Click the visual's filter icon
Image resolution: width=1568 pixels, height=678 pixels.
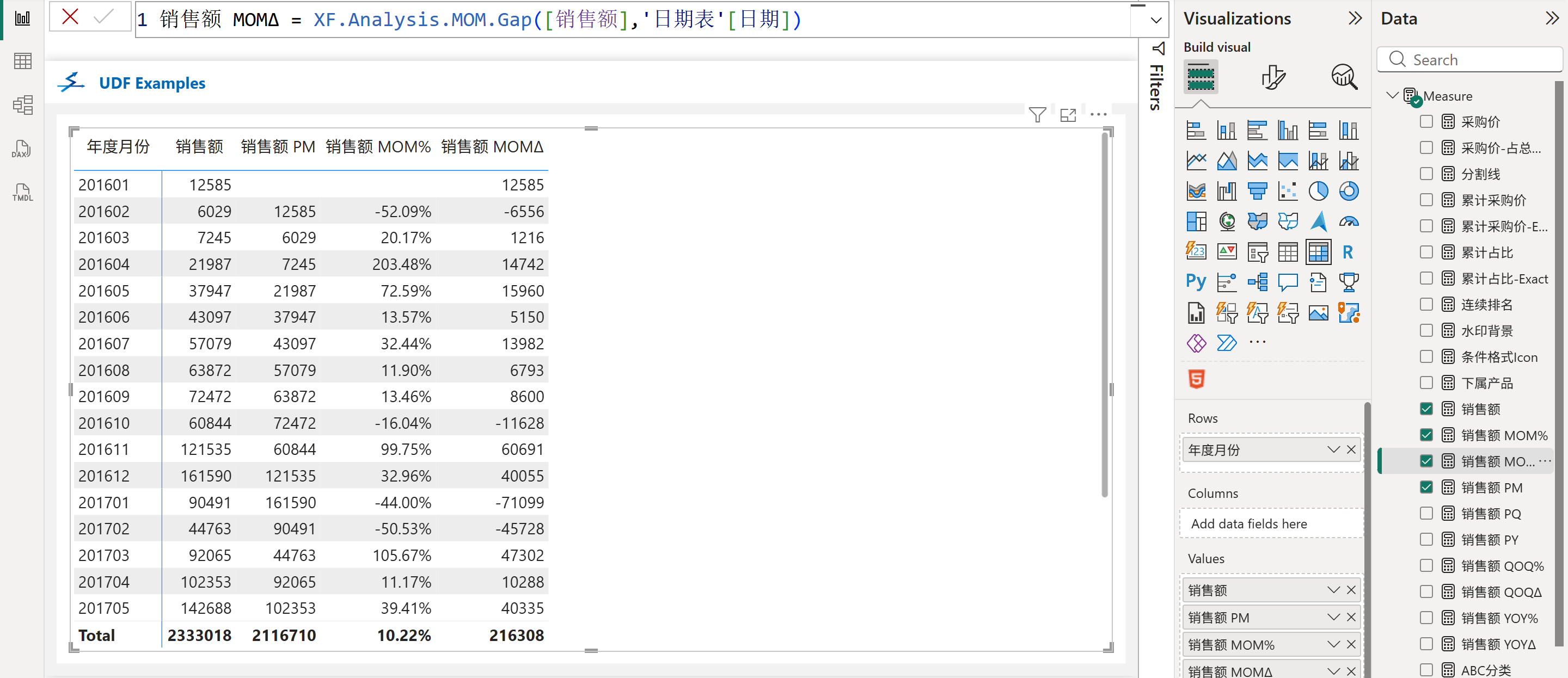pyautogui.click(x=1037, y=114)
